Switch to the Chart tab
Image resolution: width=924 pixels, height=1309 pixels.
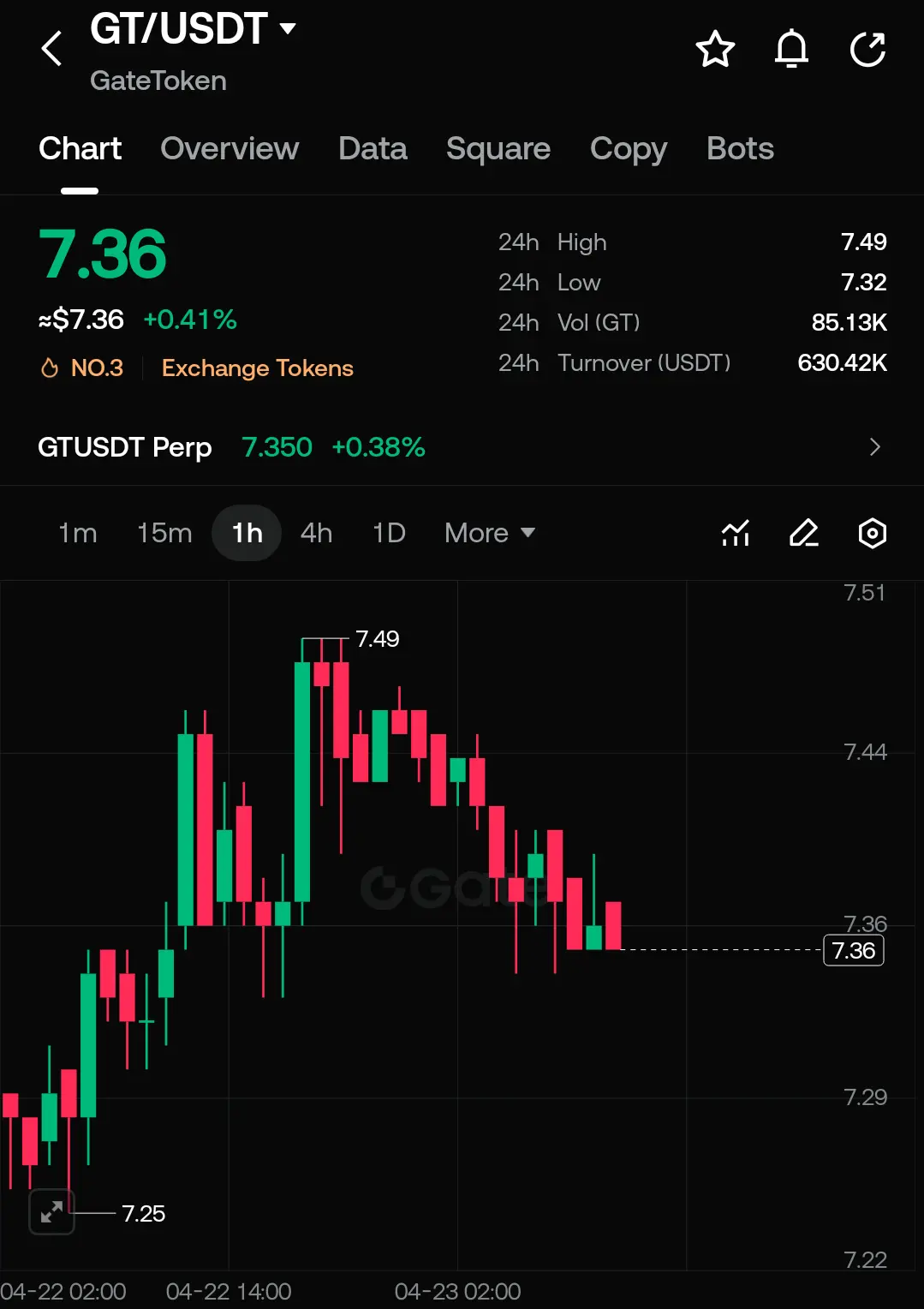80,148
